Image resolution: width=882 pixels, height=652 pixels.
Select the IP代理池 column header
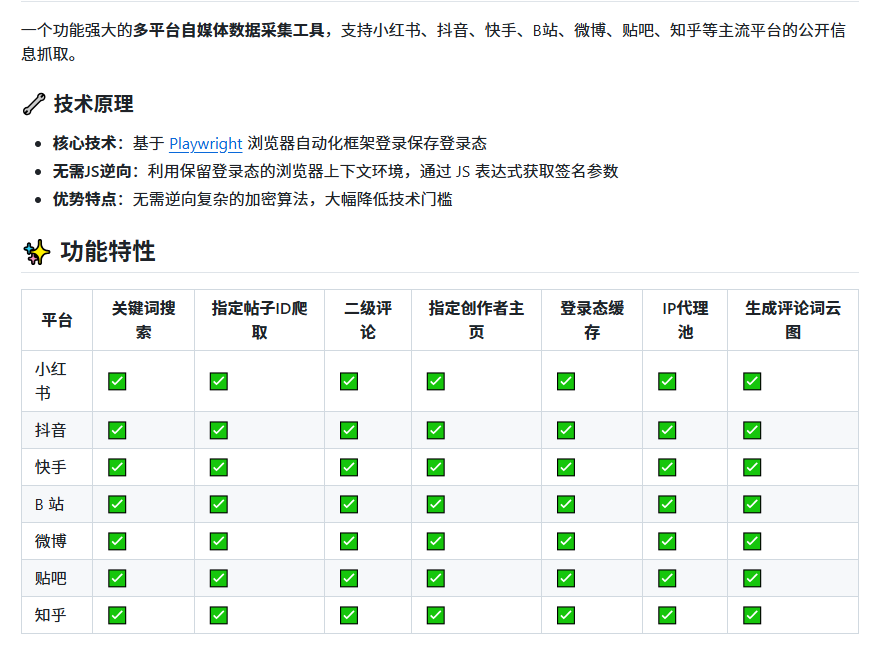685,320
